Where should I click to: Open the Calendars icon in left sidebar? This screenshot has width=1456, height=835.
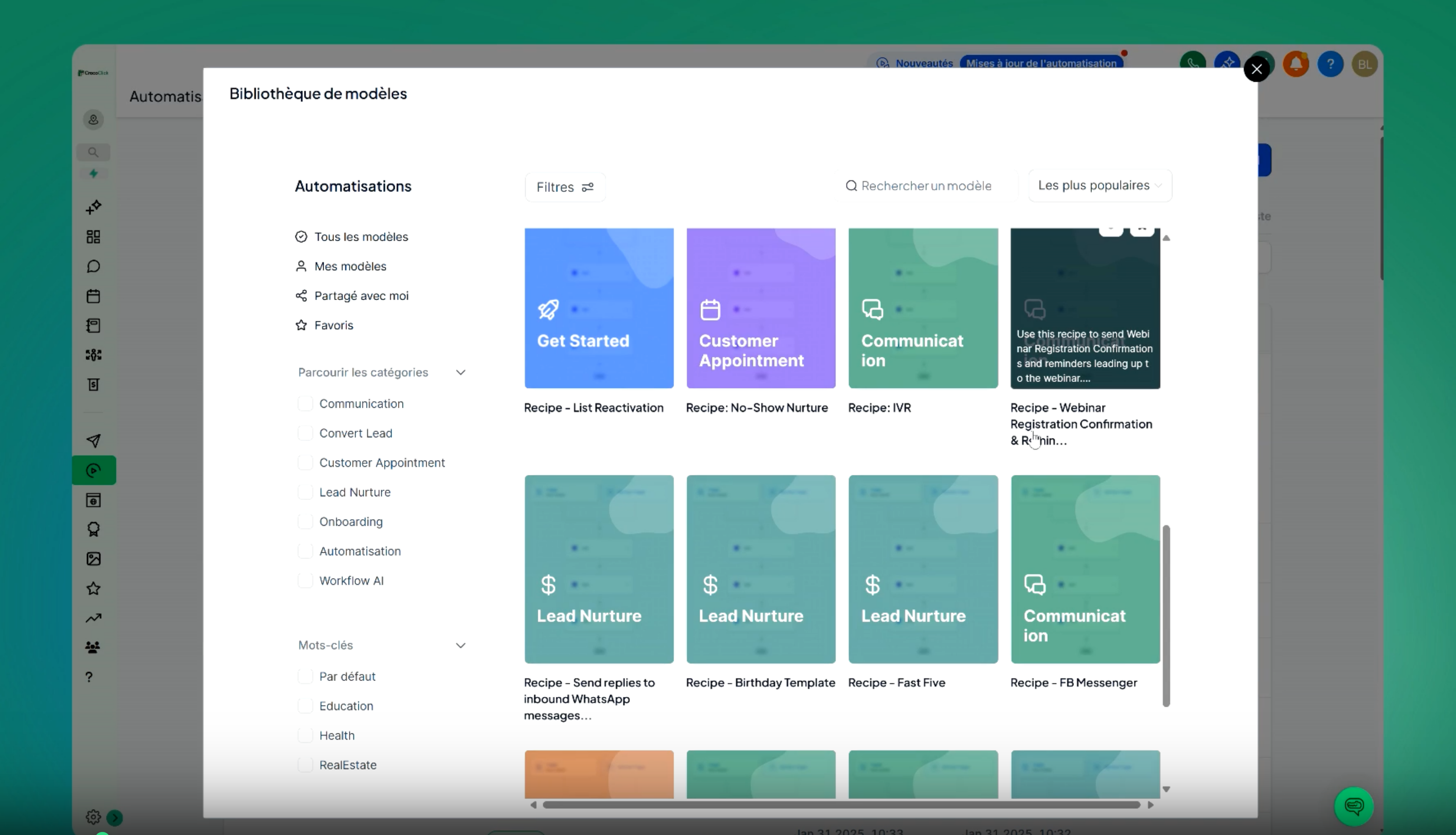[93, 296]
